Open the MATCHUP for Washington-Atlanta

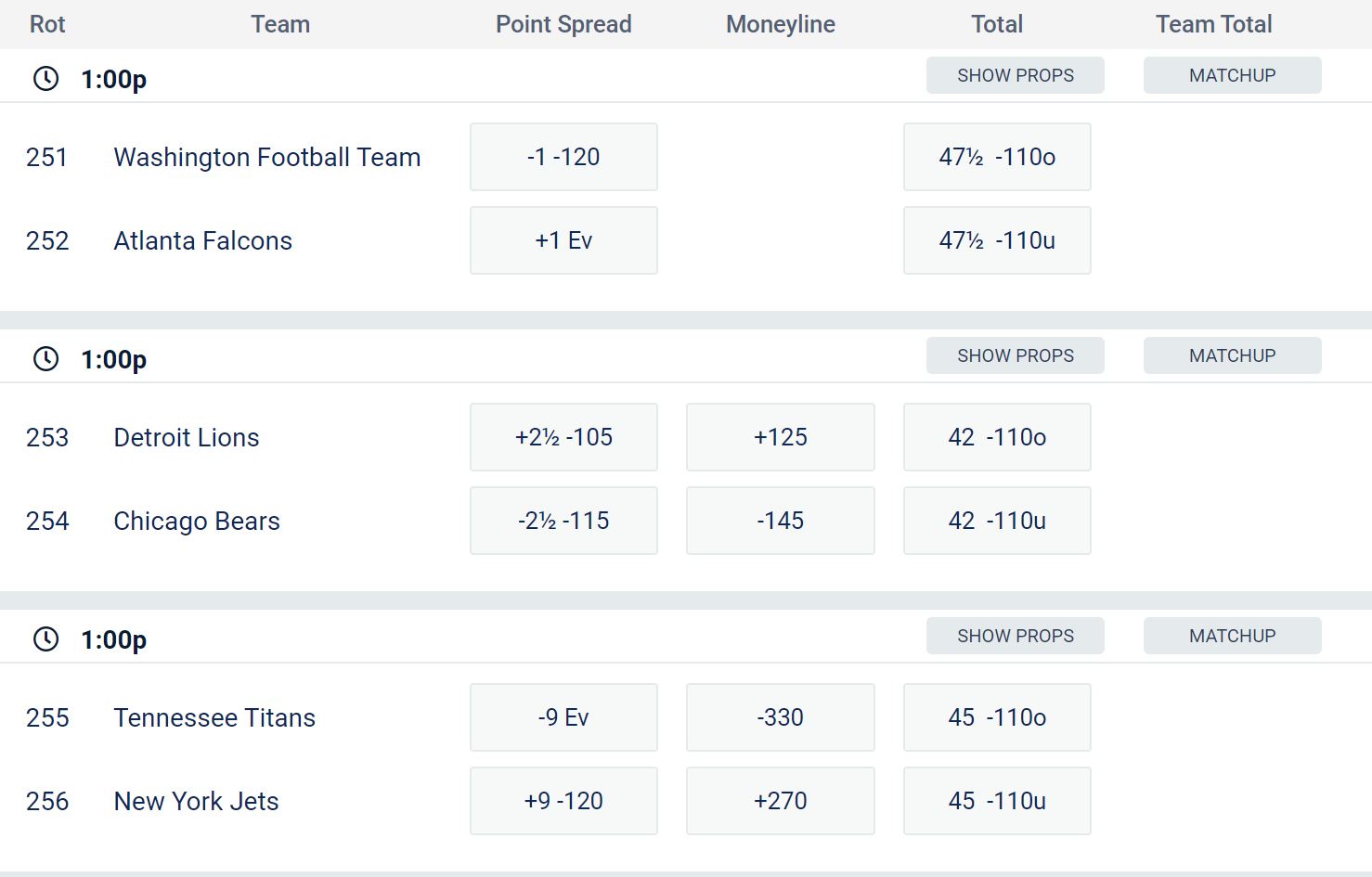(1232, 75)
